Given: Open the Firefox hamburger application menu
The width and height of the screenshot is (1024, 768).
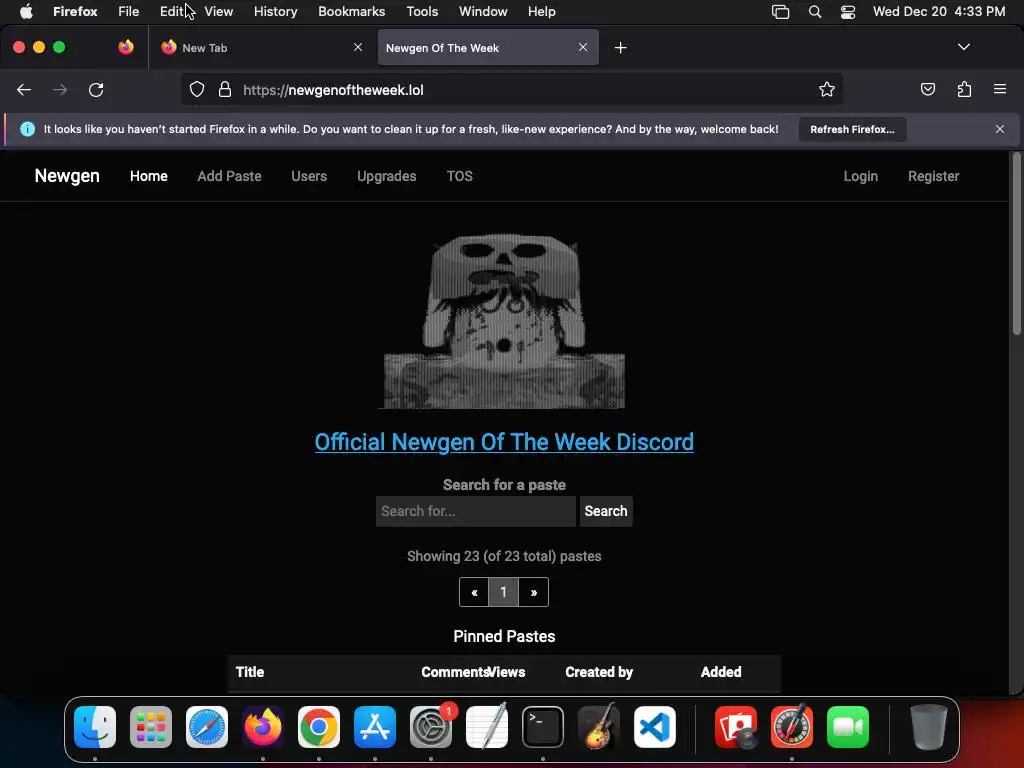Looking at the screenshot, I should tap(1000, 89).
